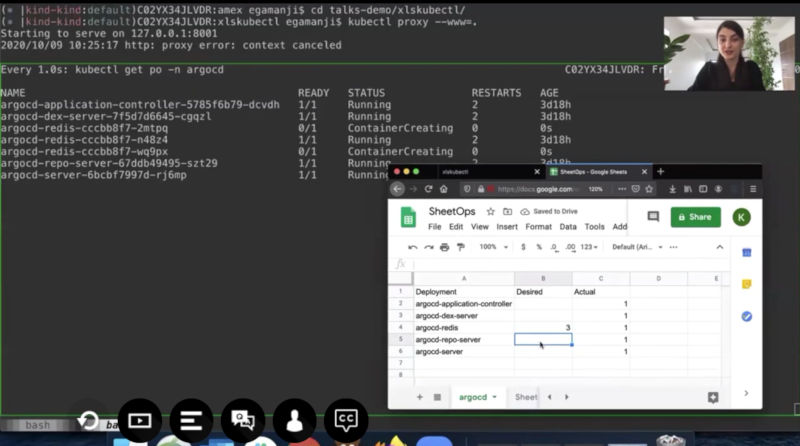Open Calendar in the side panel
The image size is (800, 446).
click(746, 253)
